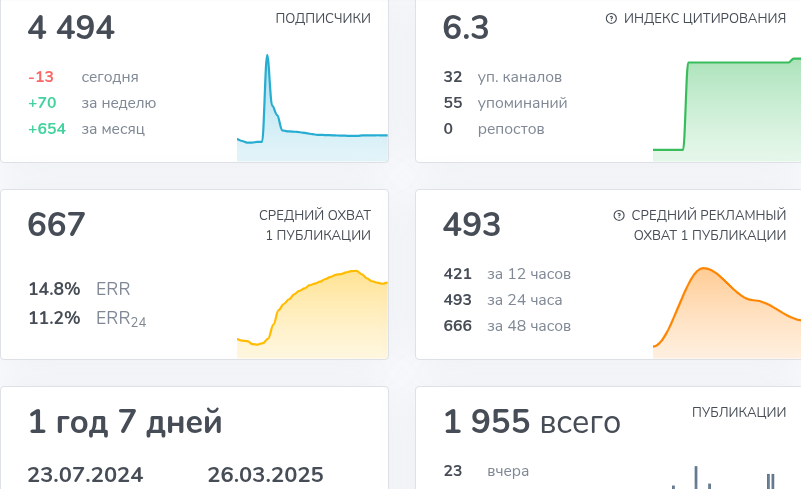Click the help icon beside ИНДЕКС ЦИТИРОВАНИЯ
The width and height of the screenshot is (801, 489).
(611, 19)
